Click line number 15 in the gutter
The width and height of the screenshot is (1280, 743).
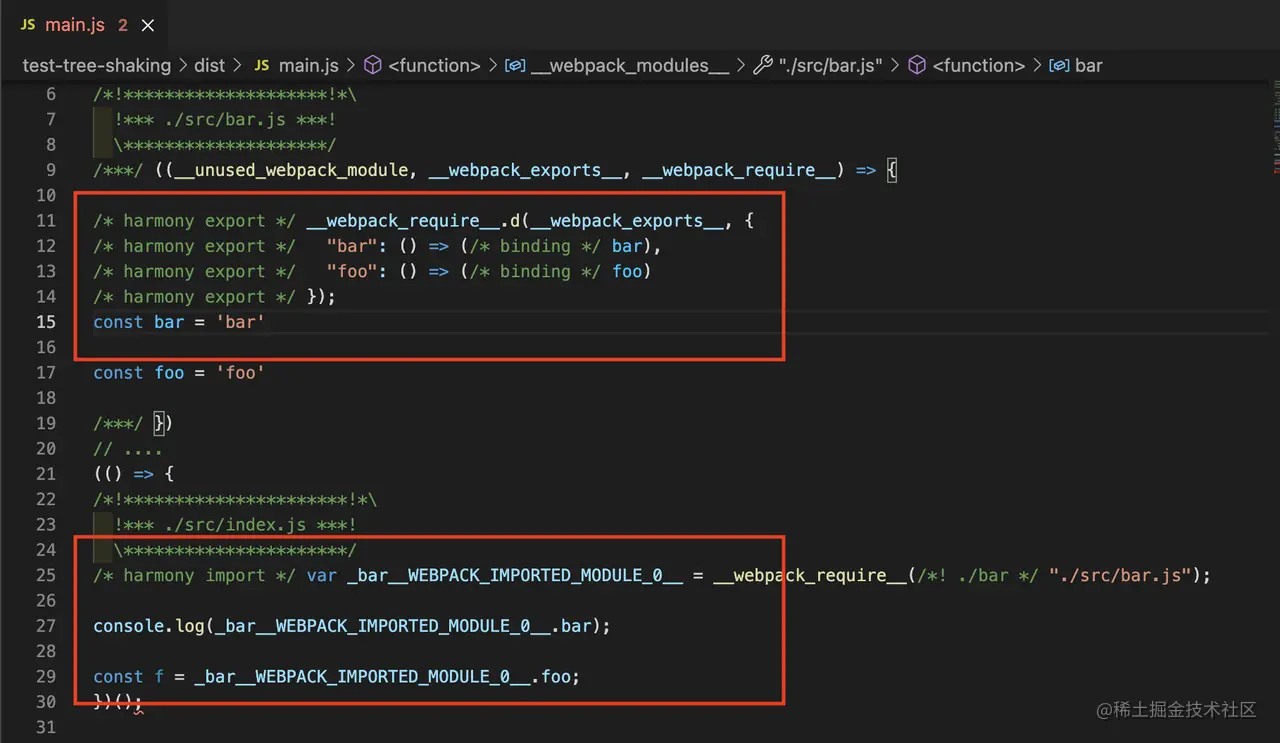coord(45,322)
